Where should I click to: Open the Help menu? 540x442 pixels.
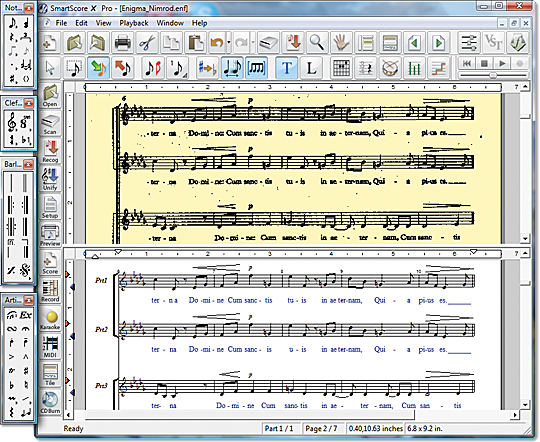(x=199, y=23)
